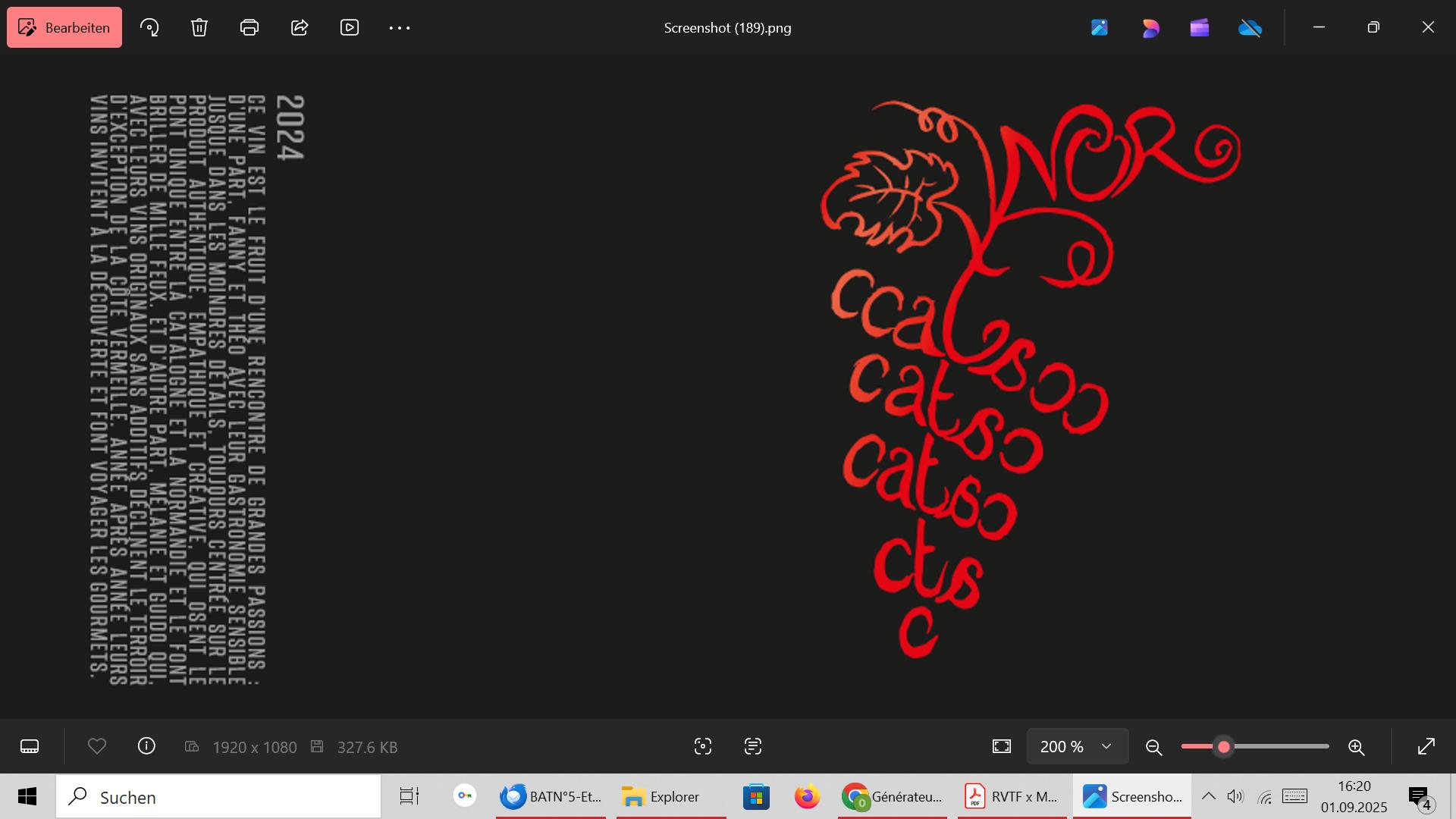Open the visual search scan icon
Image resolution: width=1456 pixels, height=819 pixels.
click(703, 747)
